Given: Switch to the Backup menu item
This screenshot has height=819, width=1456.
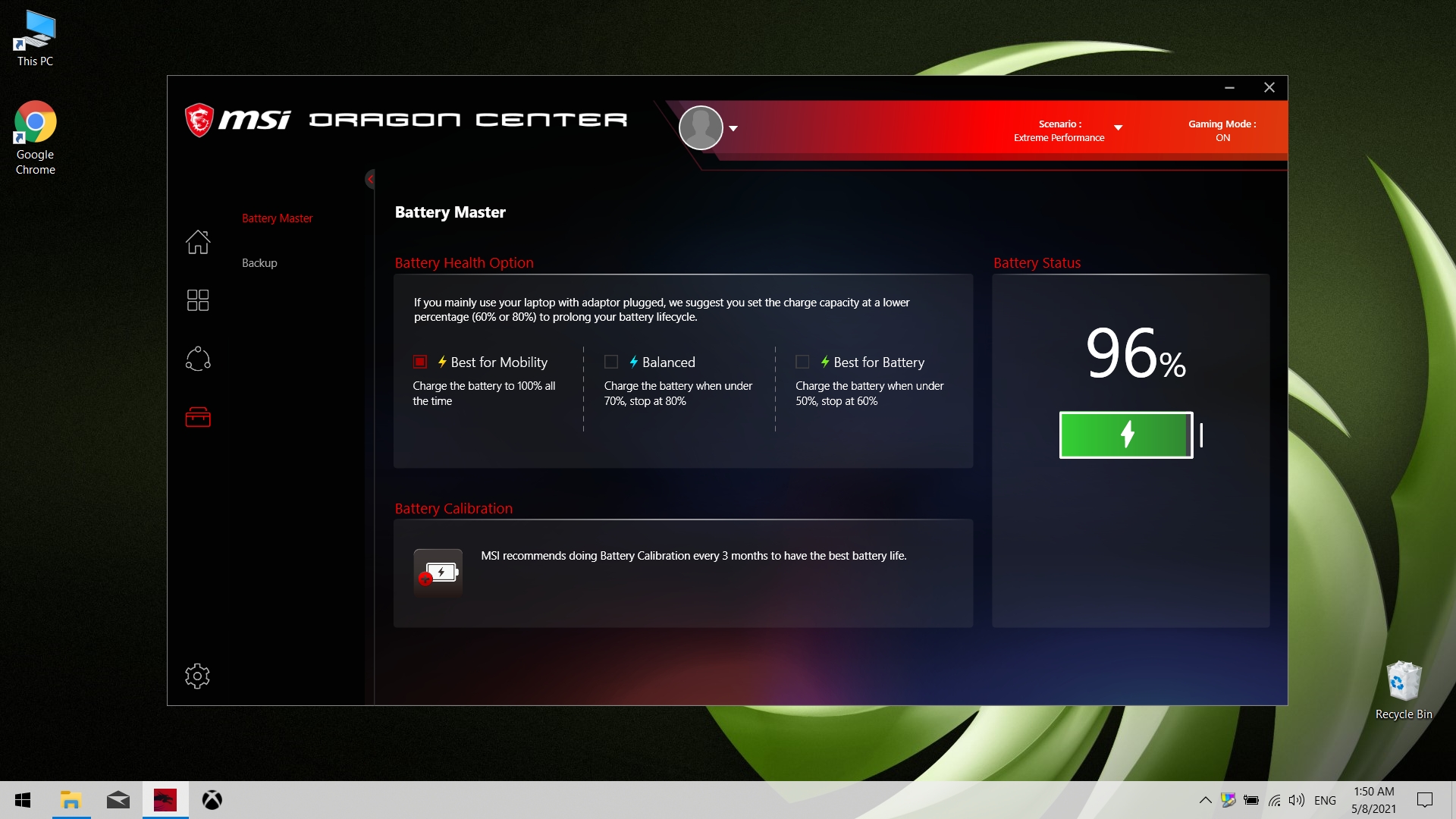Looking at the screenshot, I should click(259, 263).
